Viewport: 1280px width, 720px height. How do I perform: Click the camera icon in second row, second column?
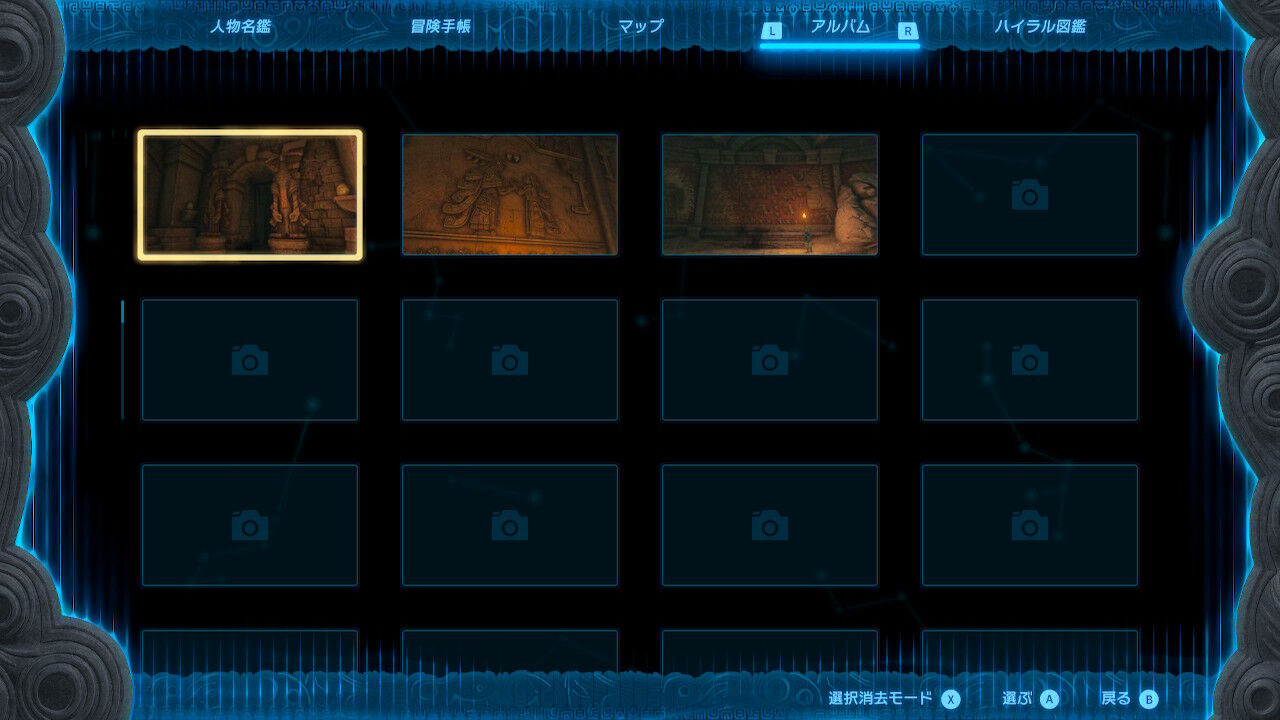[x=510, y=360]
